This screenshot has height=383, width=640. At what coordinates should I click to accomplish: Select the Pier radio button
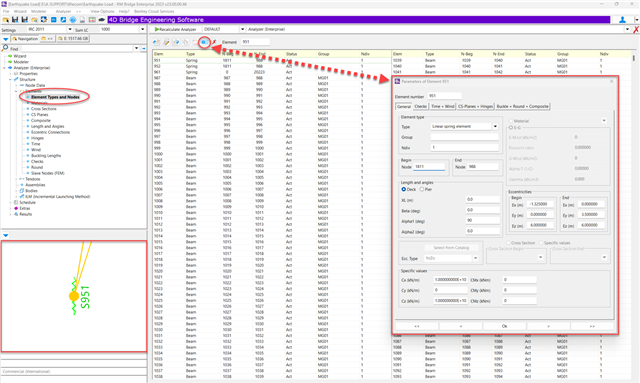tap(422, 189)
